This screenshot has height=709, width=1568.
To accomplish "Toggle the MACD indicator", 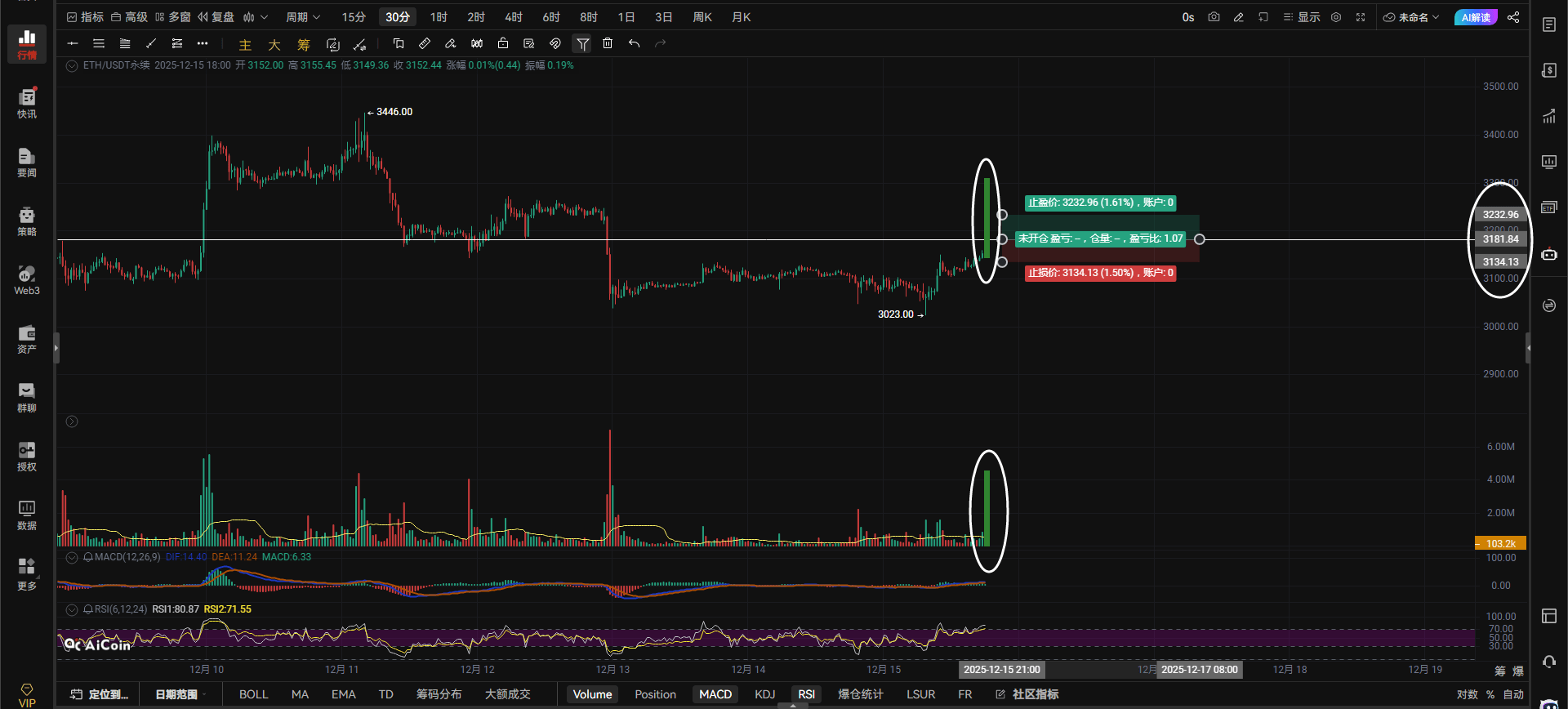I will click(x=715, y=694).
